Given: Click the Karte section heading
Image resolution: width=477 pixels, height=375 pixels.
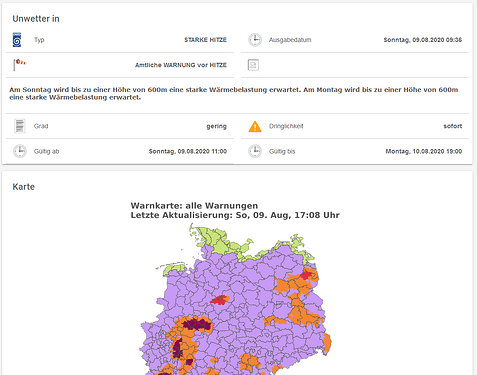Looking at the screenshot, I should click(x=23, y=187).
